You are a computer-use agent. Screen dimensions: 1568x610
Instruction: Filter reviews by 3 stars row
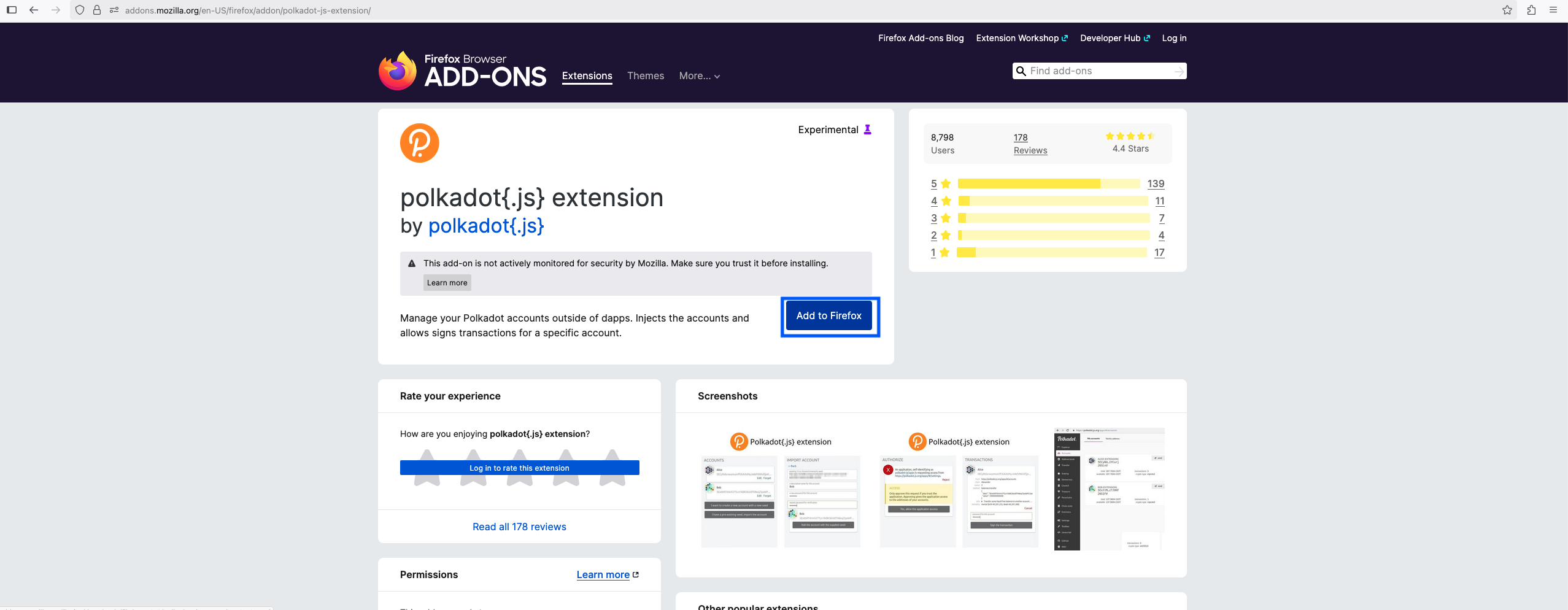click(1047, 218)
